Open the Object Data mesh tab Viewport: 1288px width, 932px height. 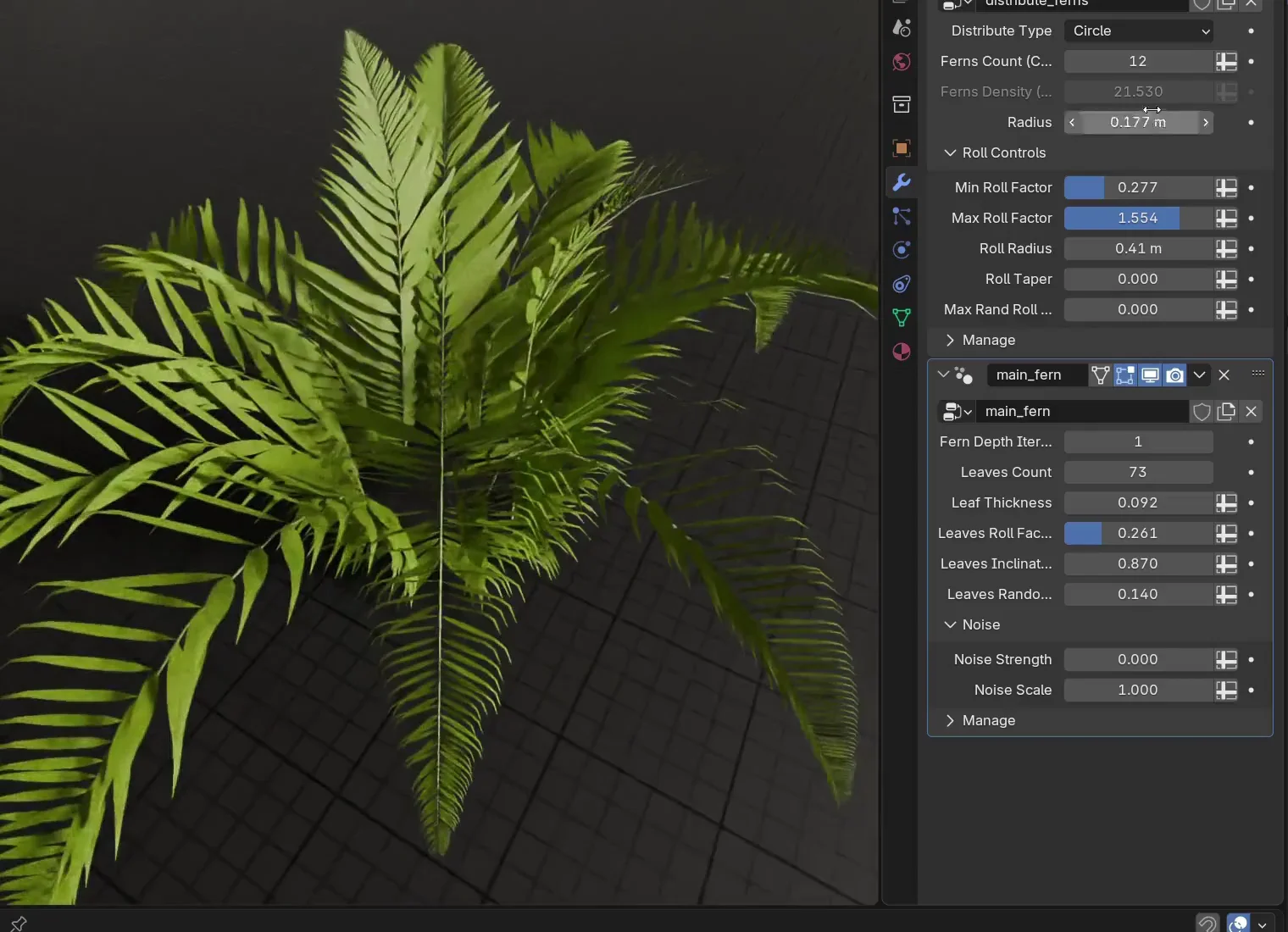902,318
